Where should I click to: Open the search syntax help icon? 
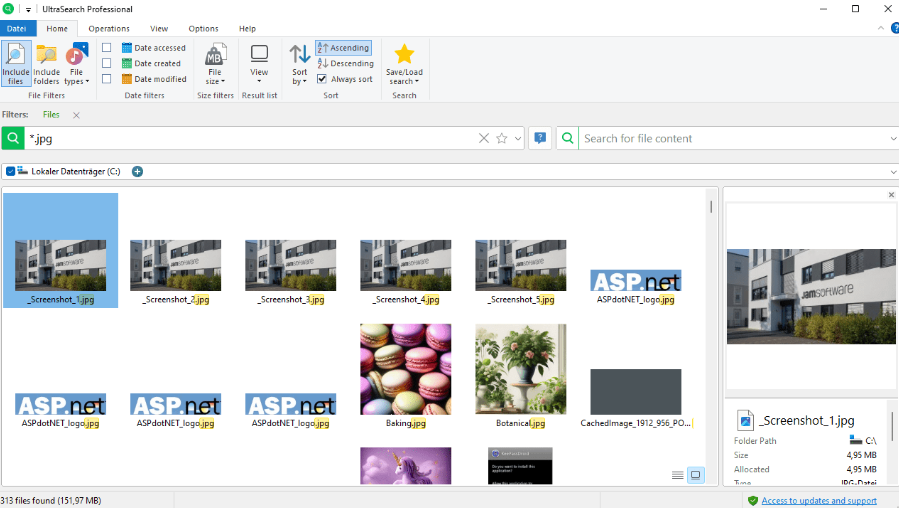tap(540, 138)
